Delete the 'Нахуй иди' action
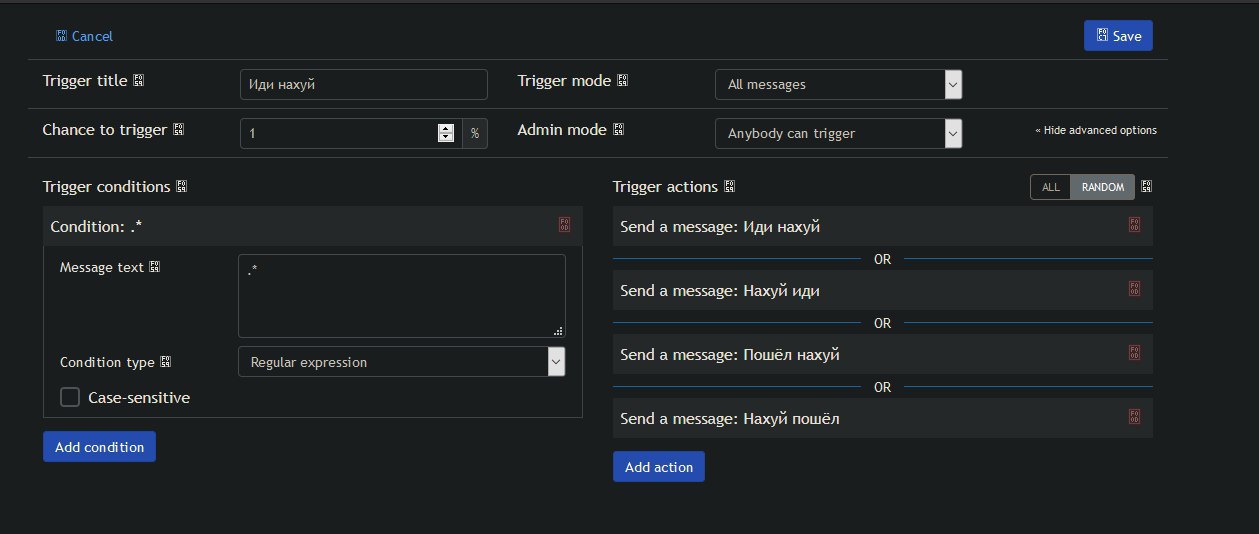The image size is (1259, 534). click(x=1134, y=289)
